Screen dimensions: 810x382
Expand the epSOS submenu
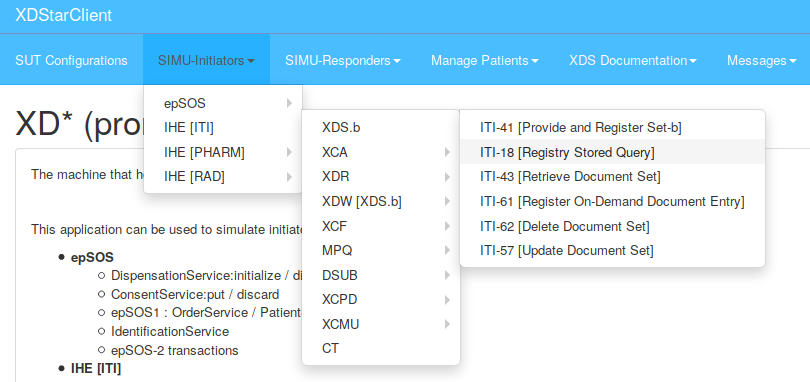coord(223,103)
